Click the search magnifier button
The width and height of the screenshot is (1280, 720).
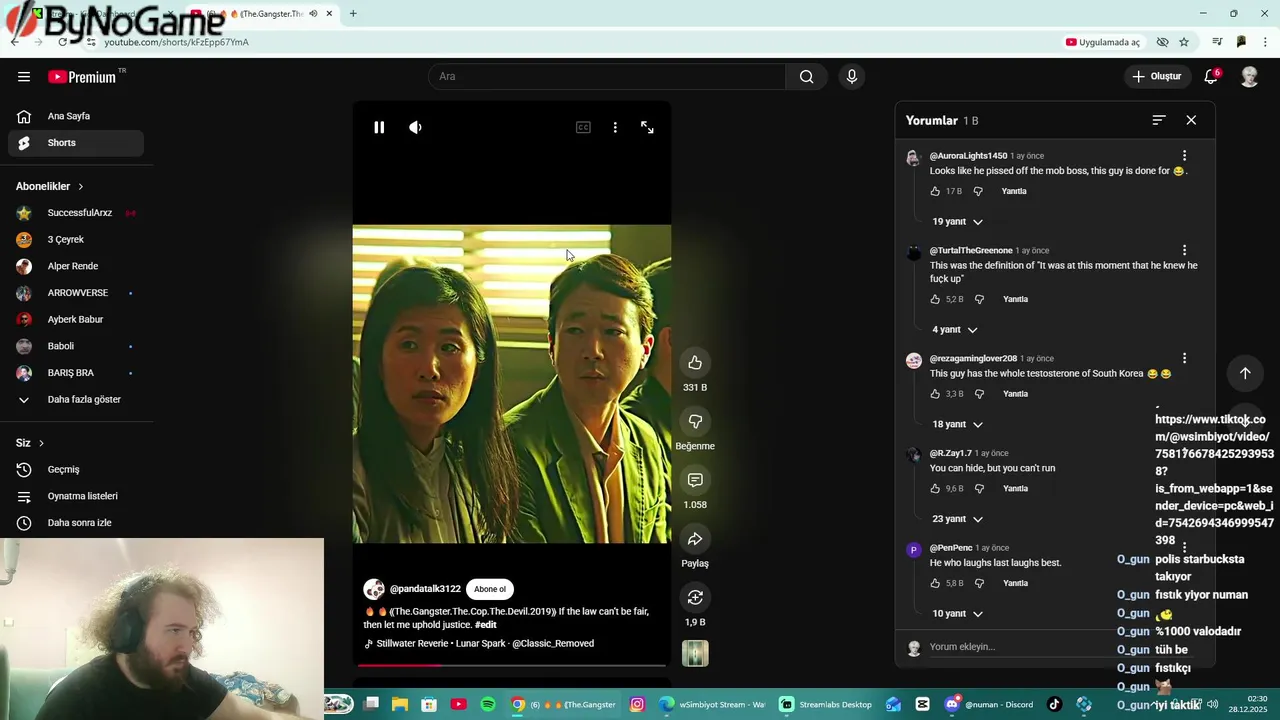(x=806, y=77)
